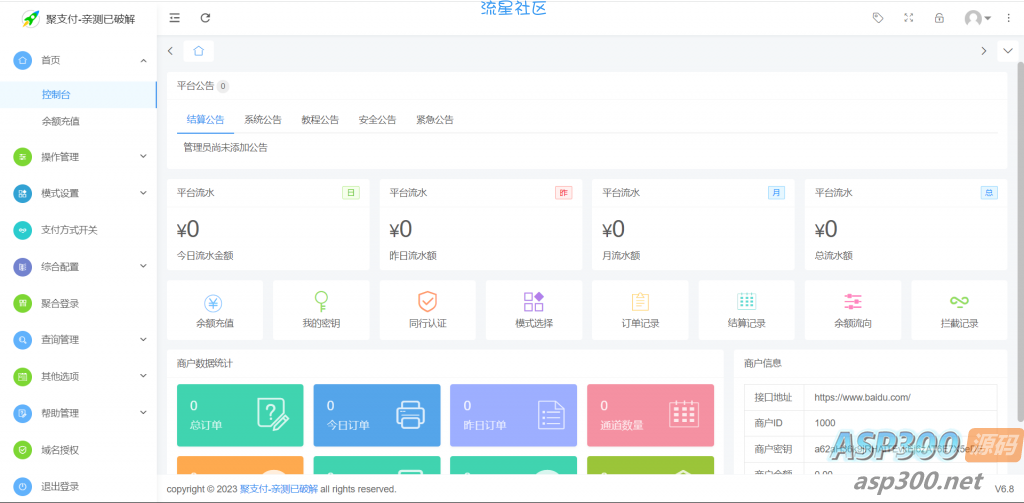Screen dimensions: 1024x503
Task: Open 我的密钥 key icon shortcut
Action: tap(321, 303)
